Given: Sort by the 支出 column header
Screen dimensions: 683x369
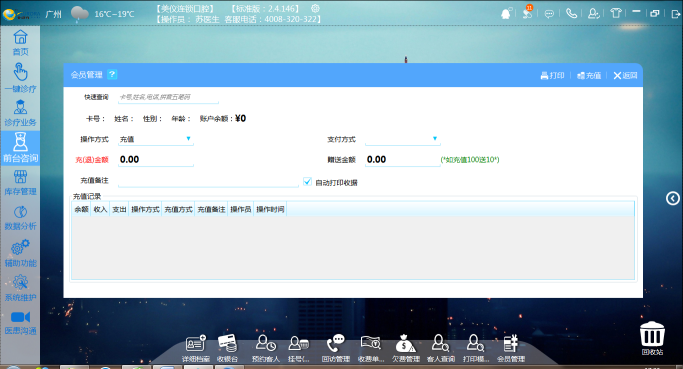Looking at the screenshot, I should pos(119,210).
